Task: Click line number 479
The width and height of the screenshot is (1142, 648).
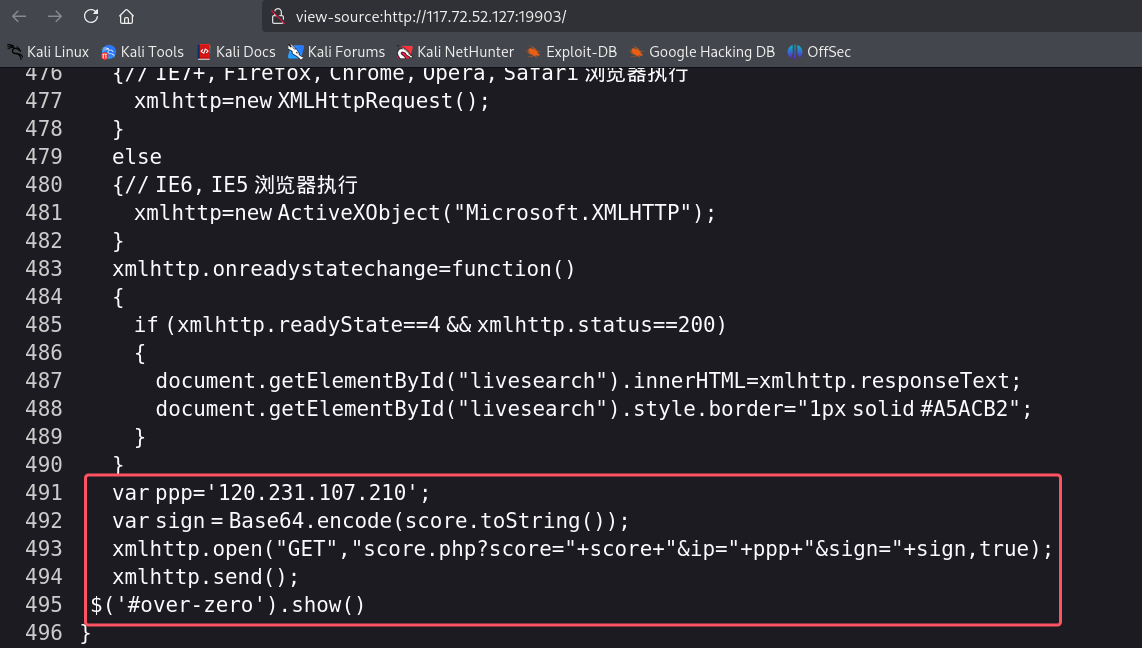Action: coord(44,157)
